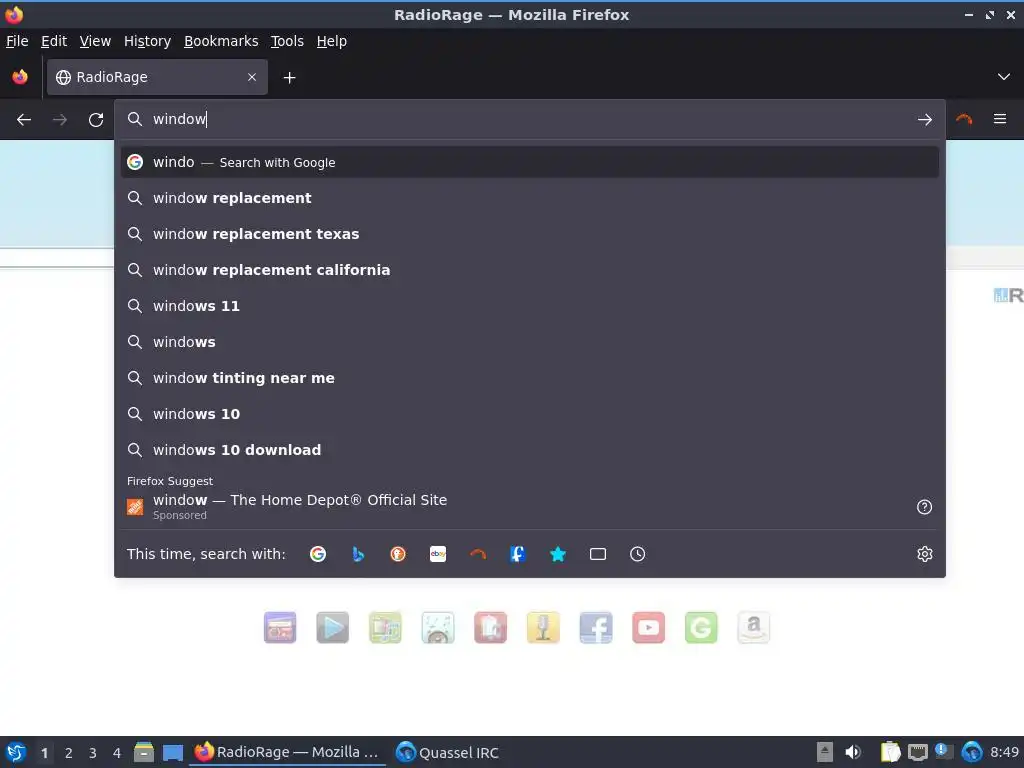This screenshot has width=1024, height=768.
Task: Click the orange arc extension icon in toolbar
Action: pyautogui.click(x=964, y=119)
